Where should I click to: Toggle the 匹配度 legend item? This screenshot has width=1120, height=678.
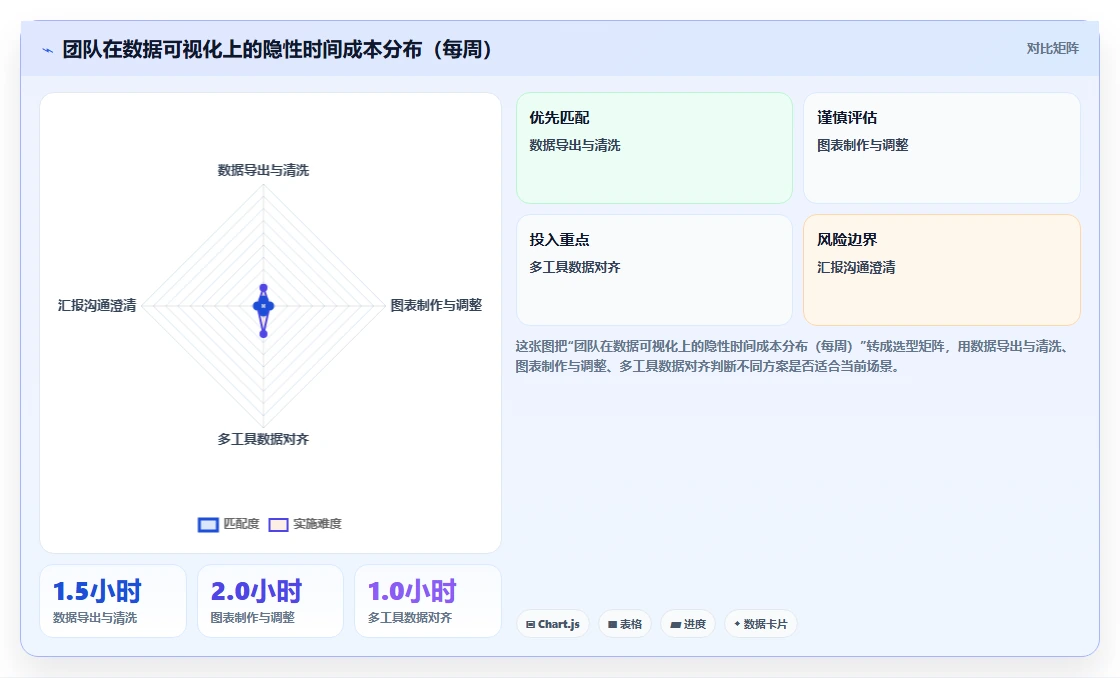(x=229, y=524)
